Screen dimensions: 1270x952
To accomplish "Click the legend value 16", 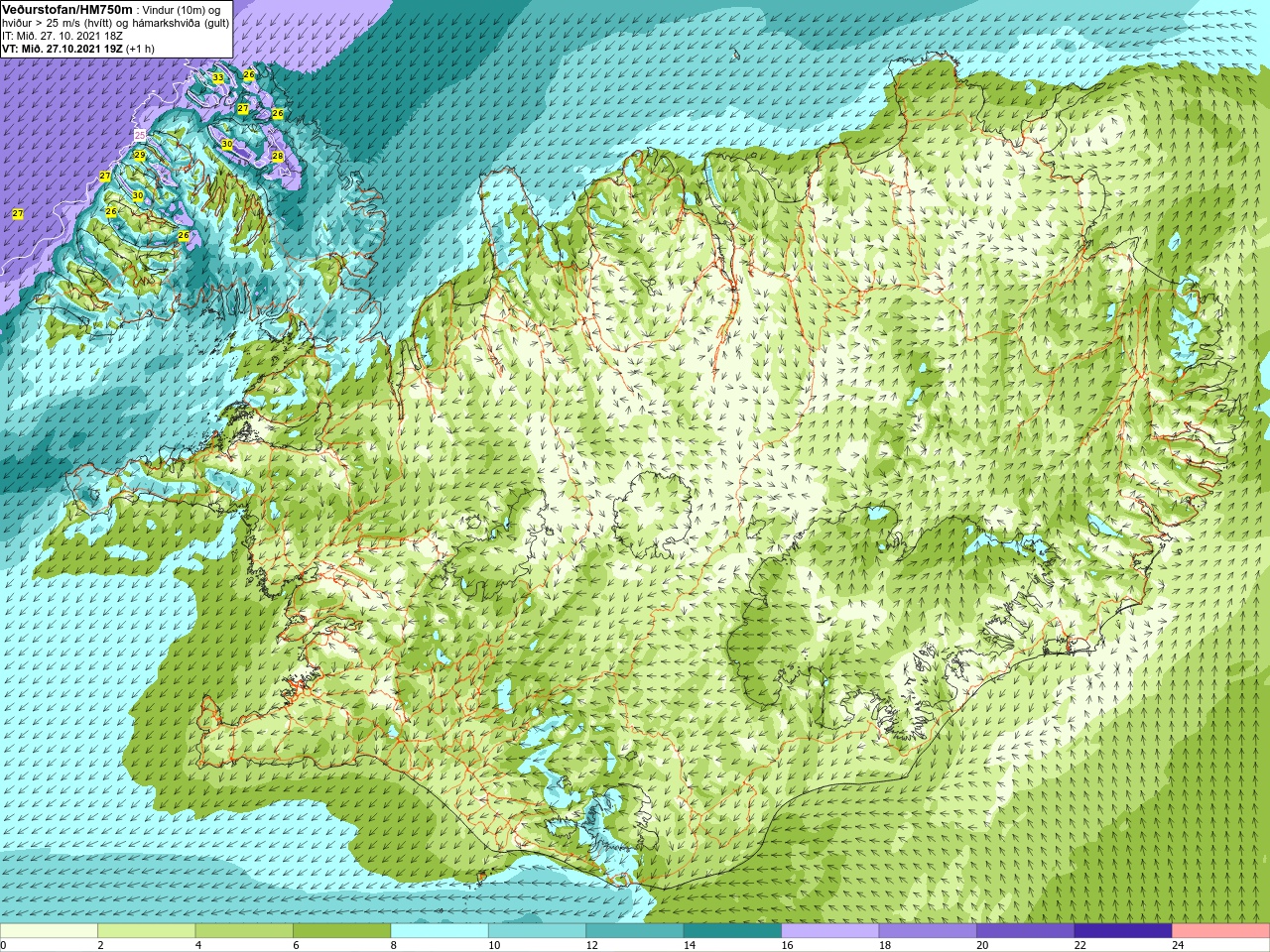I will [787, 945].
